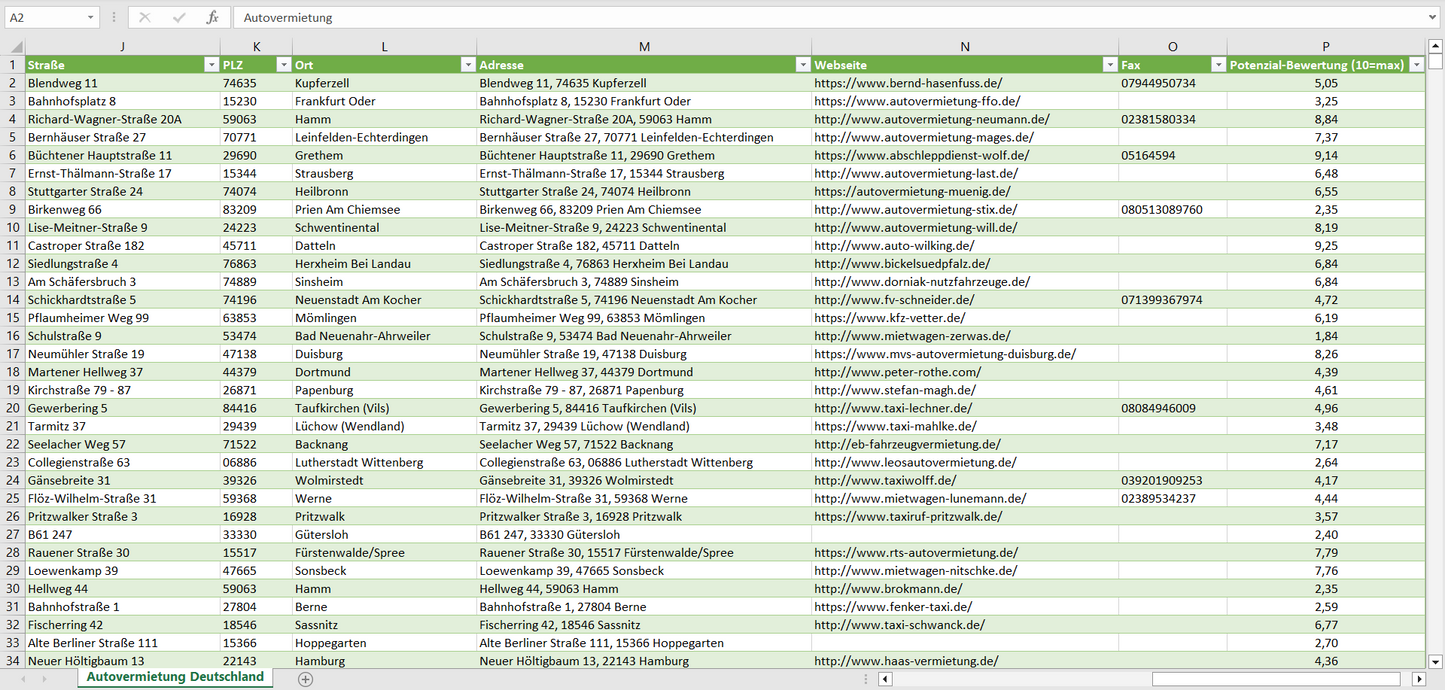Expand the Webseite filter dropdown

[x=1108, y=65]
